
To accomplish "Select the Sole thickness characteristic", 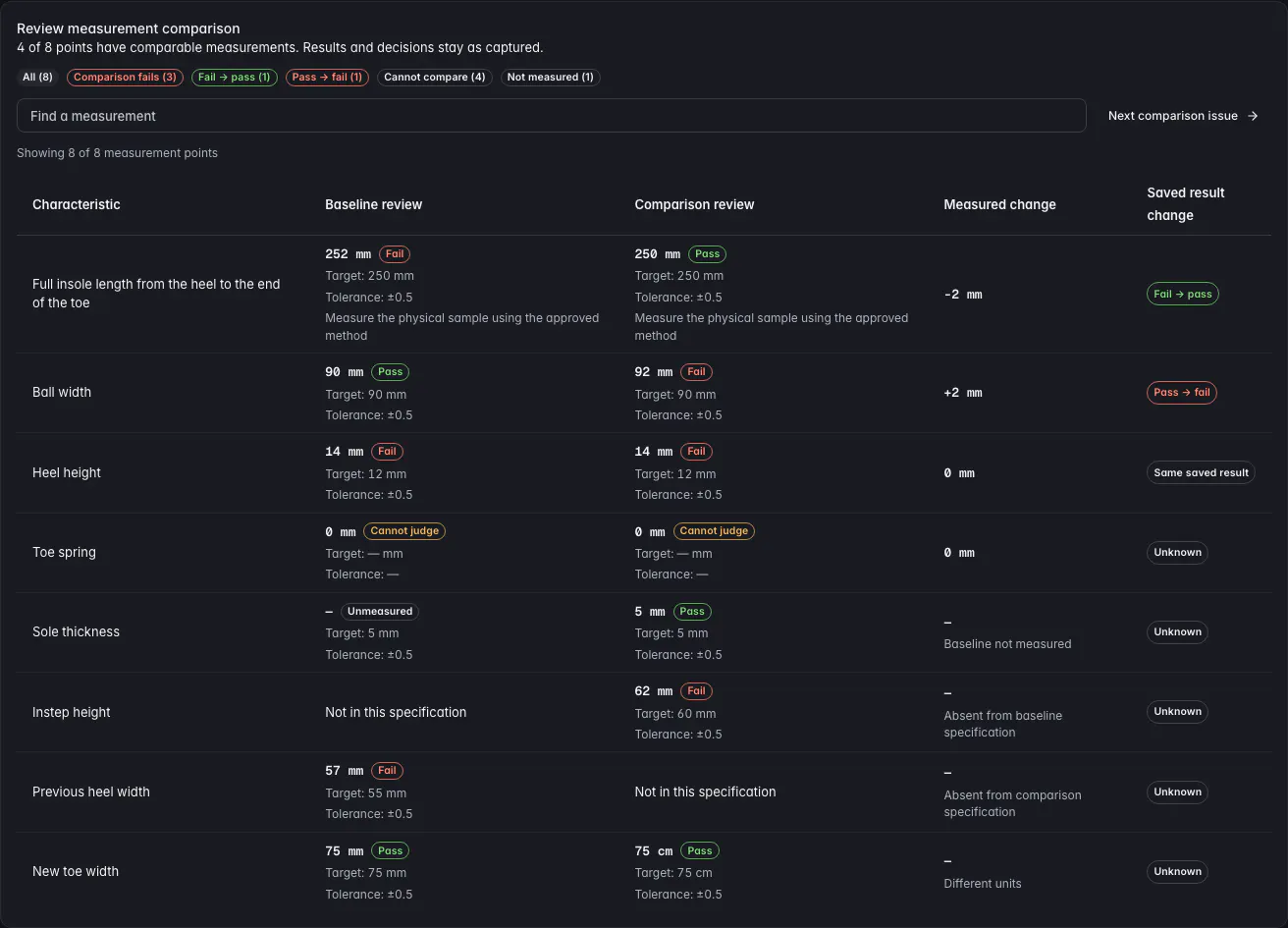I will 76,631.
